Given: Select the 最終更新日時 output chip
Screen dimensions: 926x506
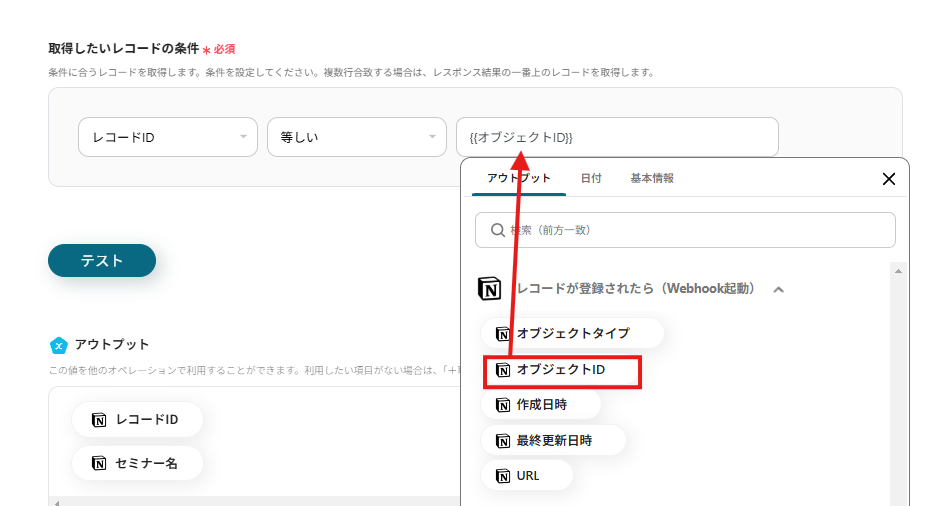Looking at the screenshot, I should click(553, 440).
